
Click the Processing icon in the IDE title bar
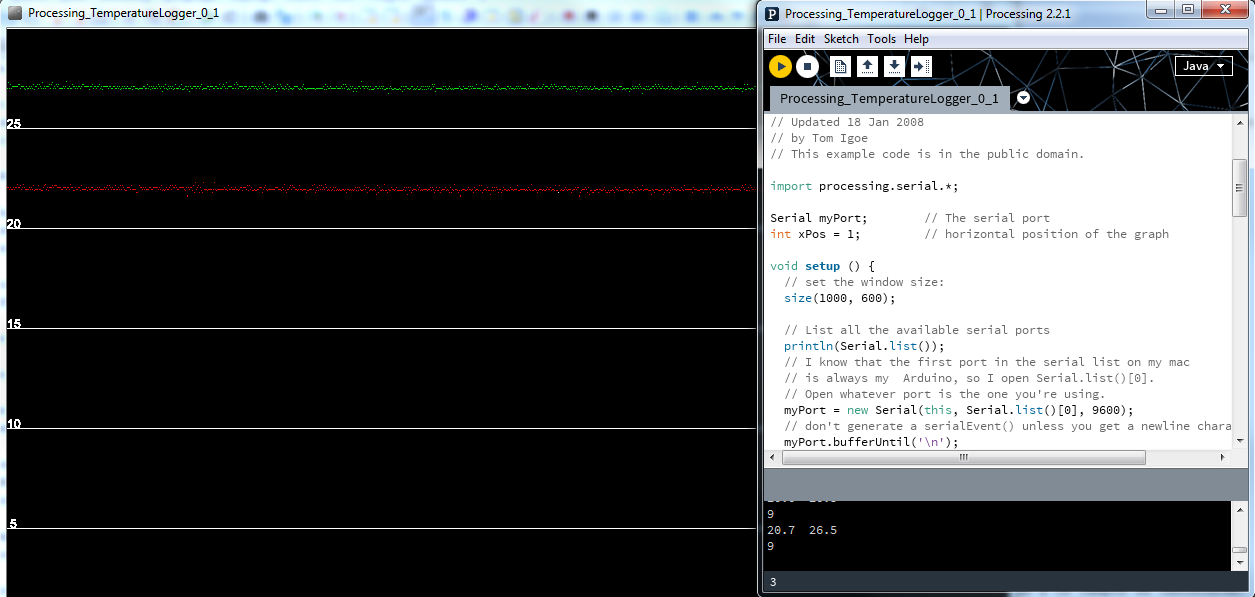[x=772, y=13]
